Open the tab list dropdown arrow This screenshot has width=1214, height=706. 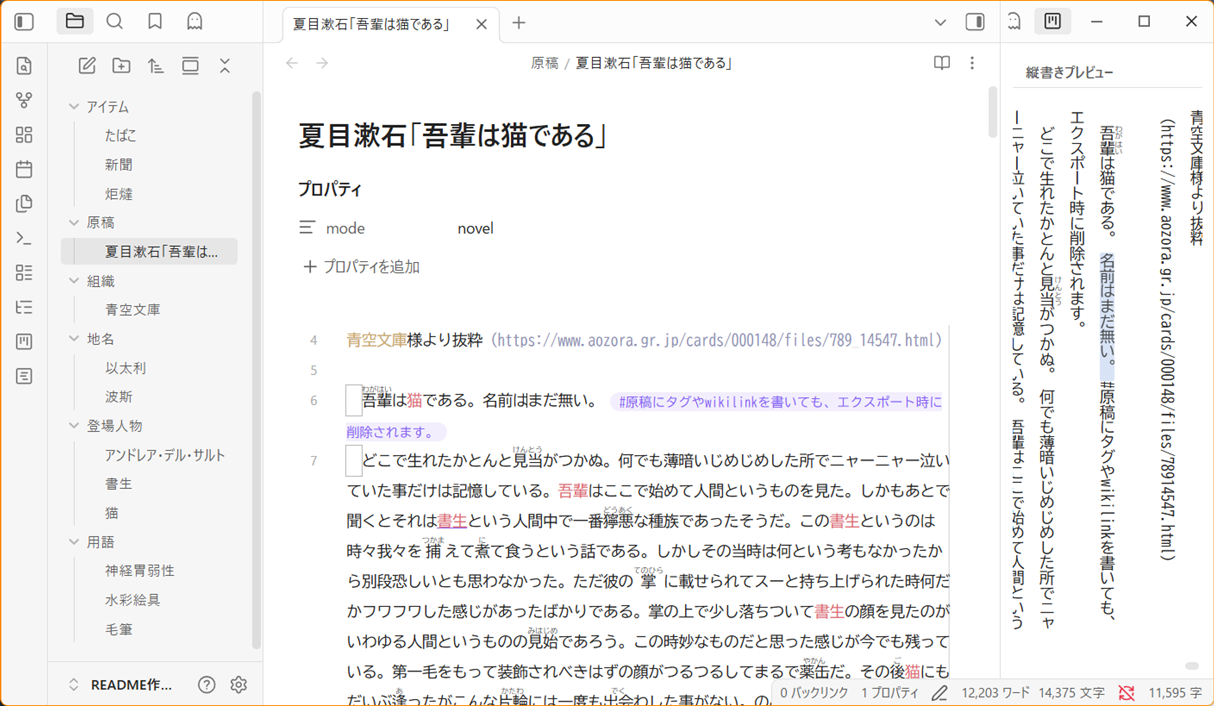[940, 22]
